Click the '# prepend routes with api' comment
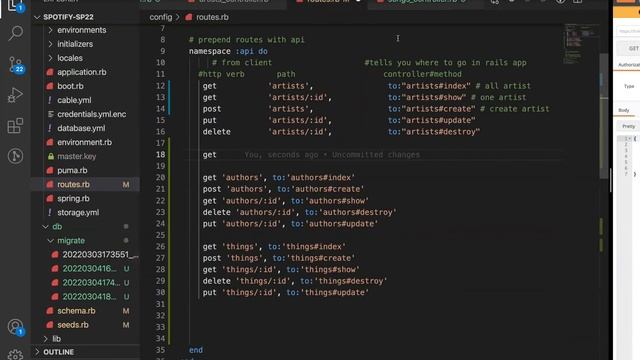Image resolution: width=640 pixels, height=360 pixels. 247,40
